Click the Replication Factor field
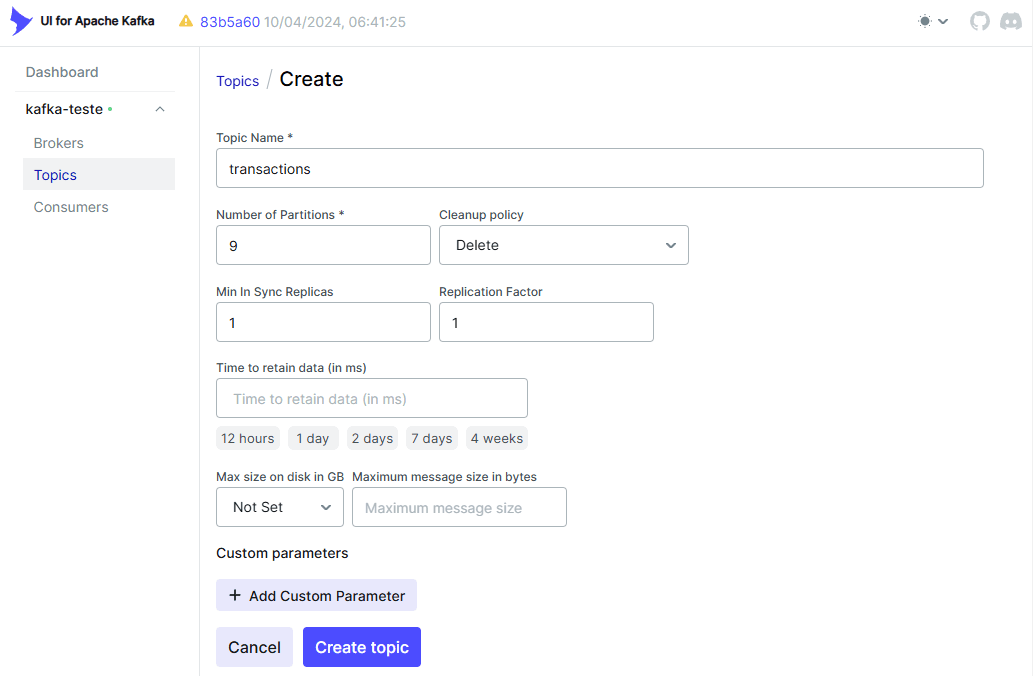The width and height of the screenshot is (1033, 676). click(x=546, y=322)
